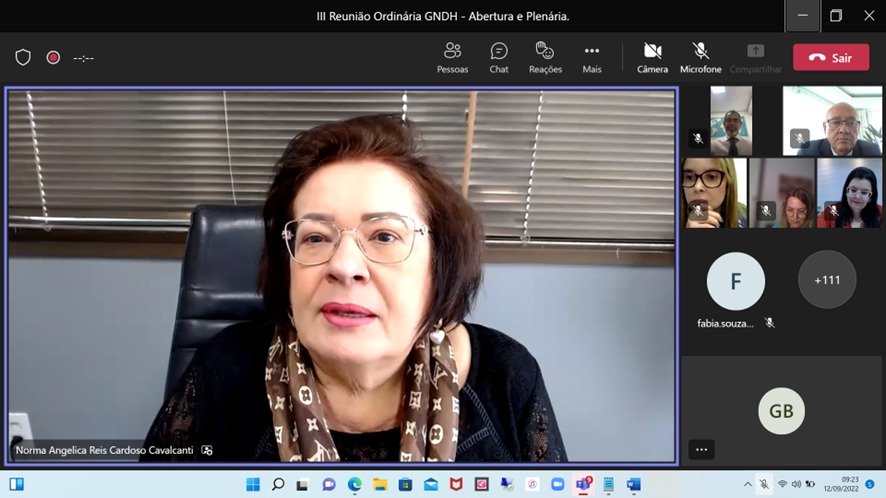Click the Teams icon in the taskbar
886x498 pixels.
pos(582,484)
